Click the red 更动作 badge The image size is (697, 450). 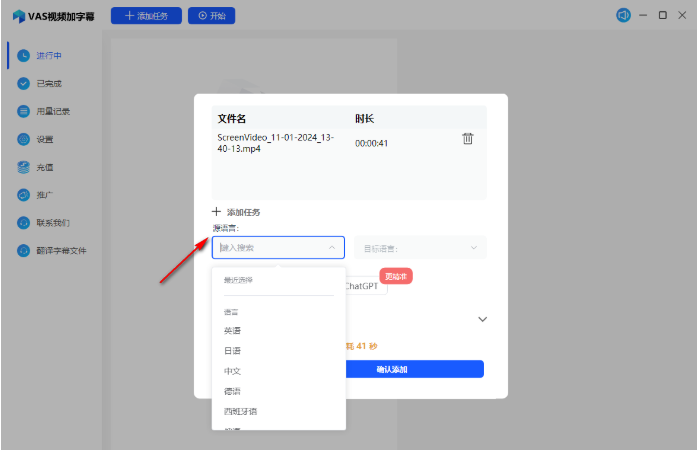pos(396,276)
